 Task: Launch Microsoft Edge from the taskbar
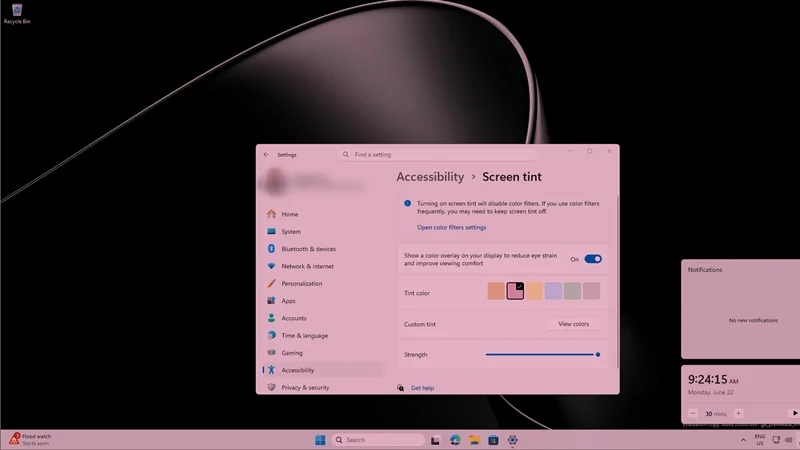pyautogui.click(x=455, y=440)
